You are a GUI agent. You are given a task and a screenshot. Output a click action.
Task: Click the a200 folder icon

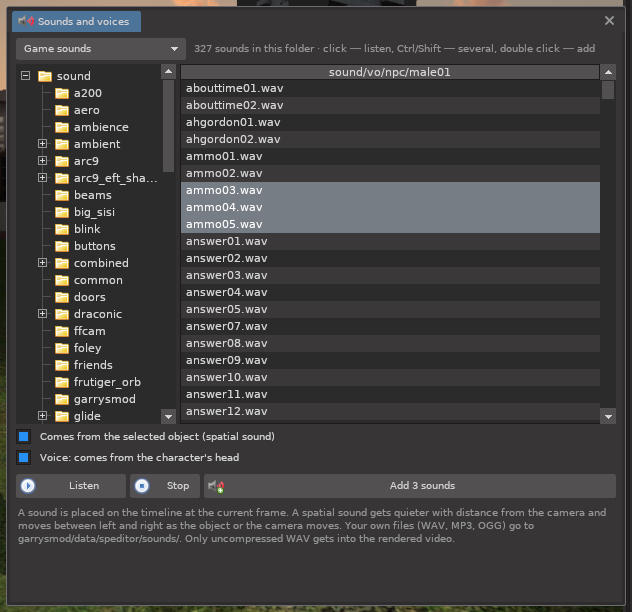pos(62,93)
